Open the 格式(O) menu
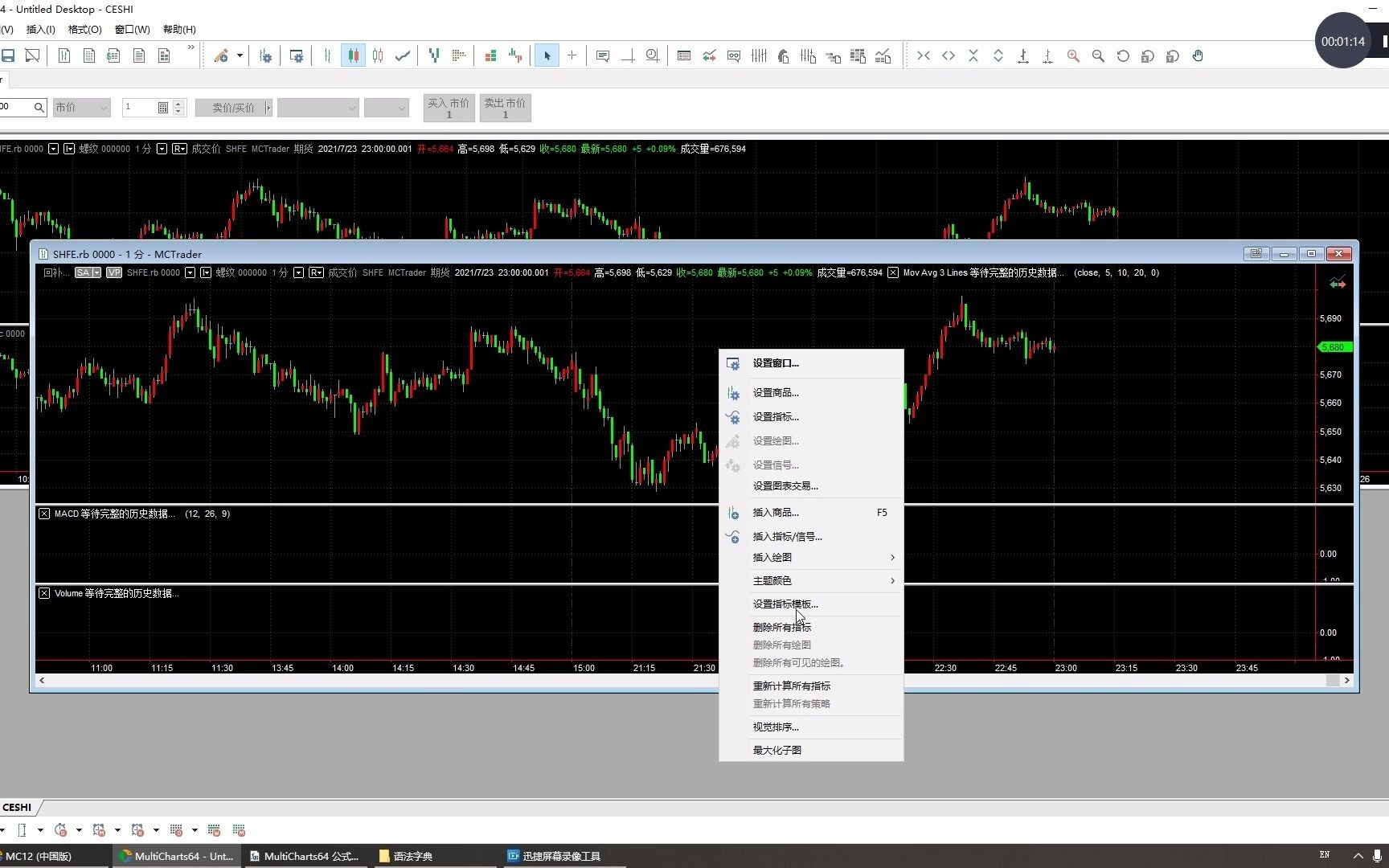The height and width of the screenshot is (868, 1389). 84,30
